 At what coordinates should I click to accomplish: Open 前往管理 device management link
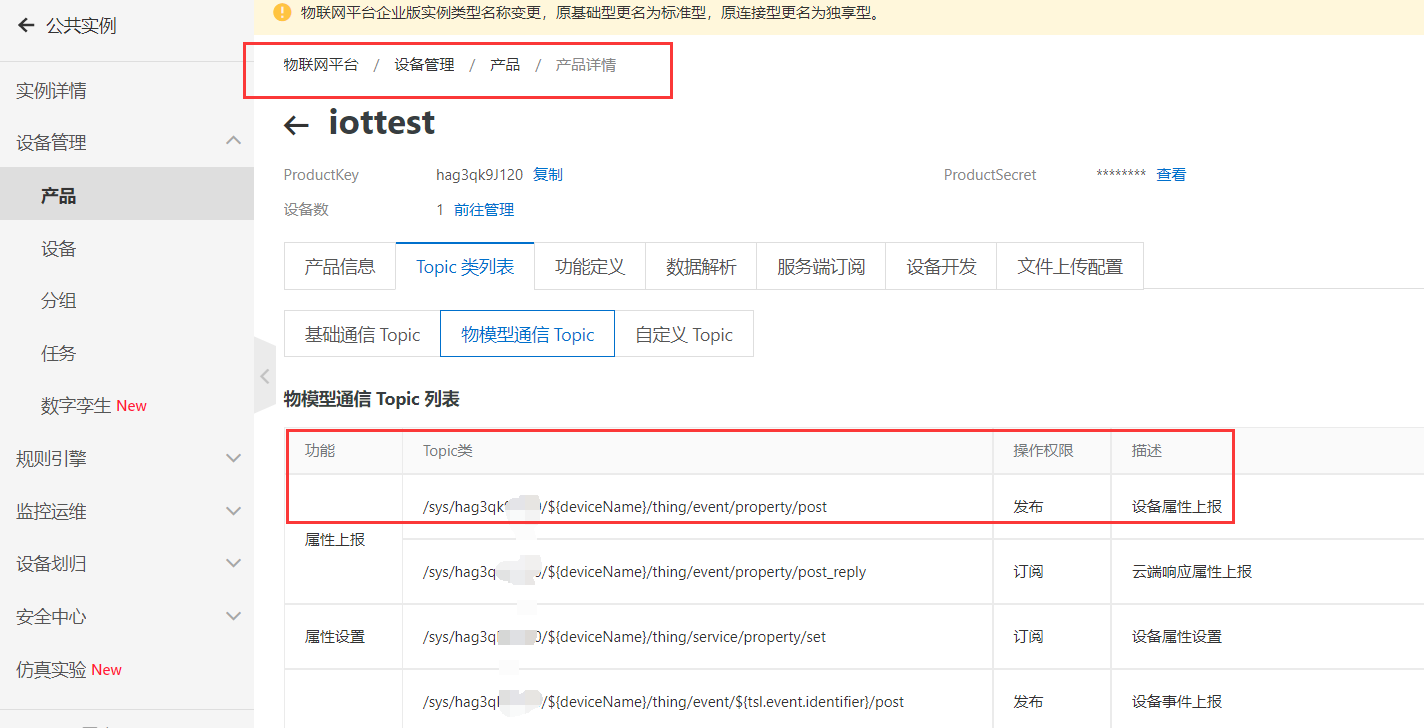point(483,210)
